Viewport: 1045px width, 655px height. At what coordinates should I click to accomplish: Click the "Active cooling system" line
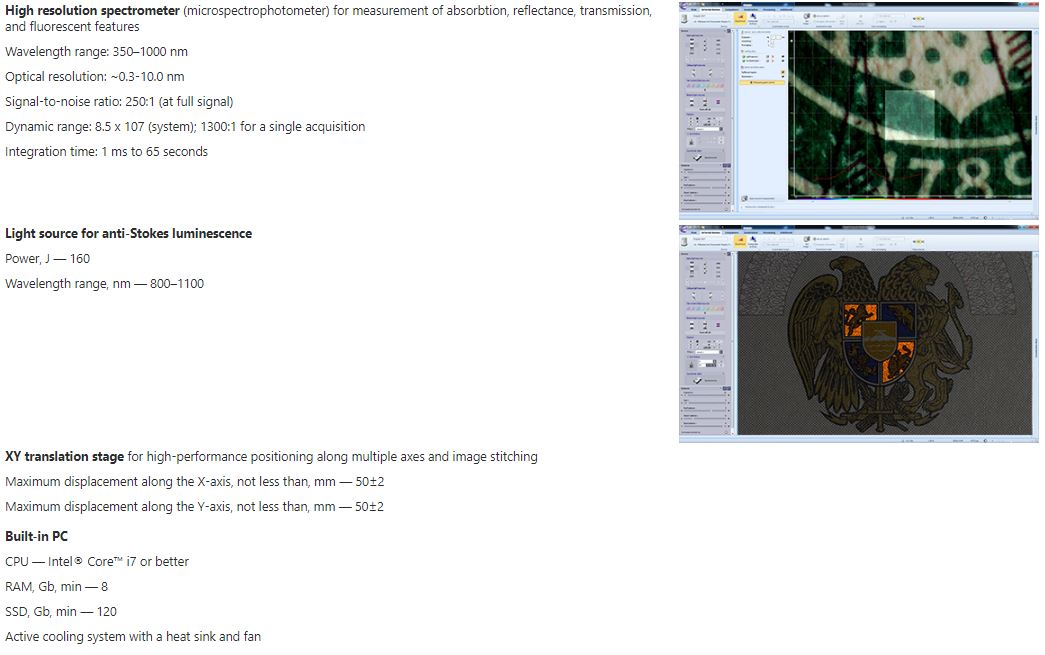[x=133, y=637]
